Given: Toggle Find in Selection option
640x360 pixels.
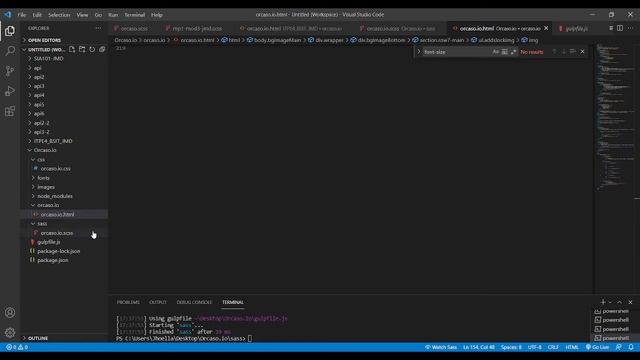Looking at the screenshot, I should [573, 52].
